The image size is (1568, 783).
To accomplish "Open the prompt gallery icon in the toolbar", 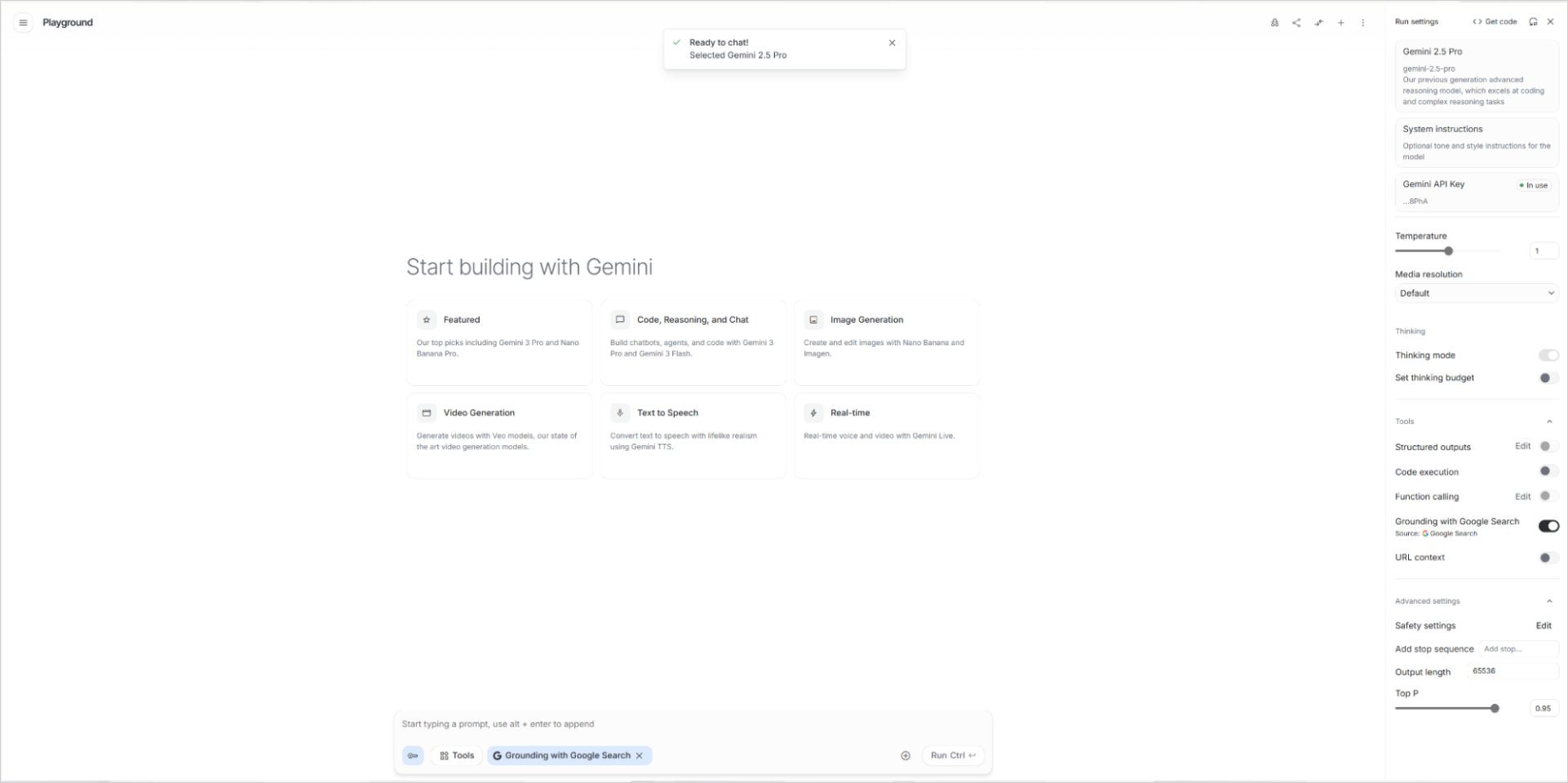I will coord(1274,23).
